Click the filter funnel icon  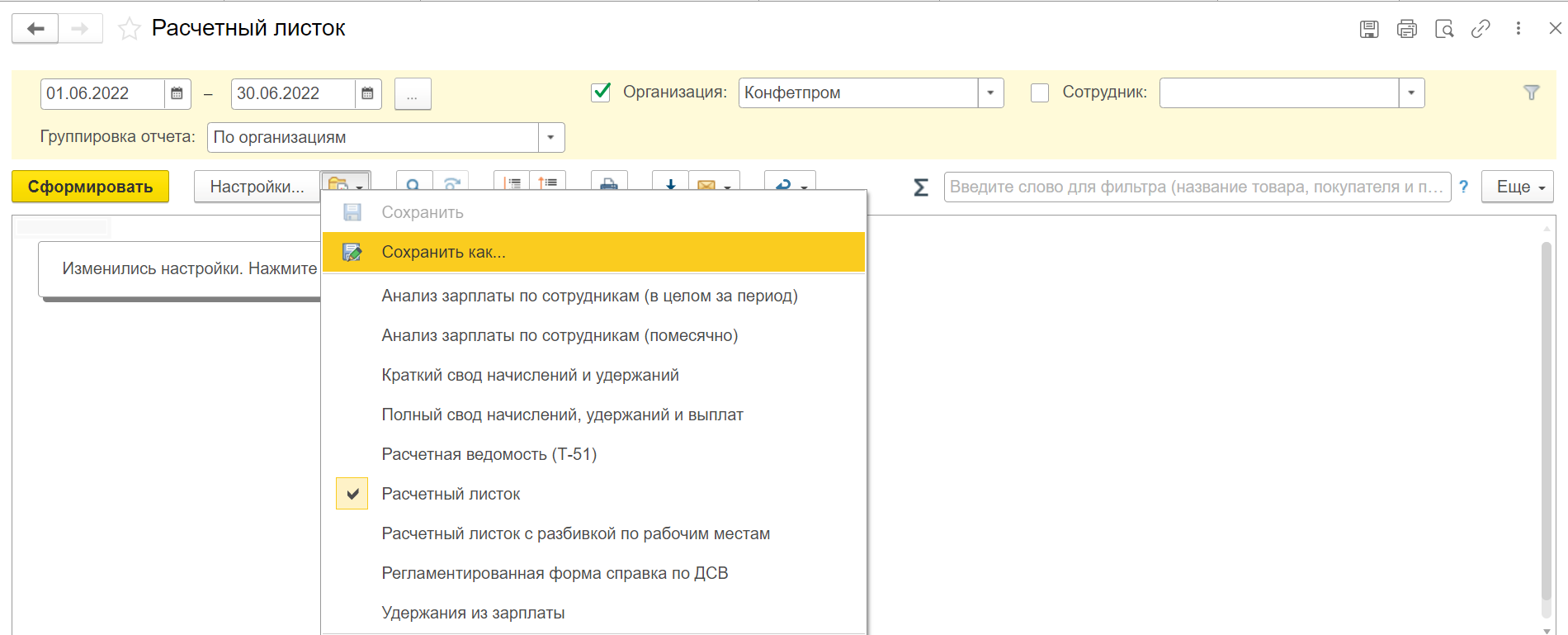[1532, 92]
